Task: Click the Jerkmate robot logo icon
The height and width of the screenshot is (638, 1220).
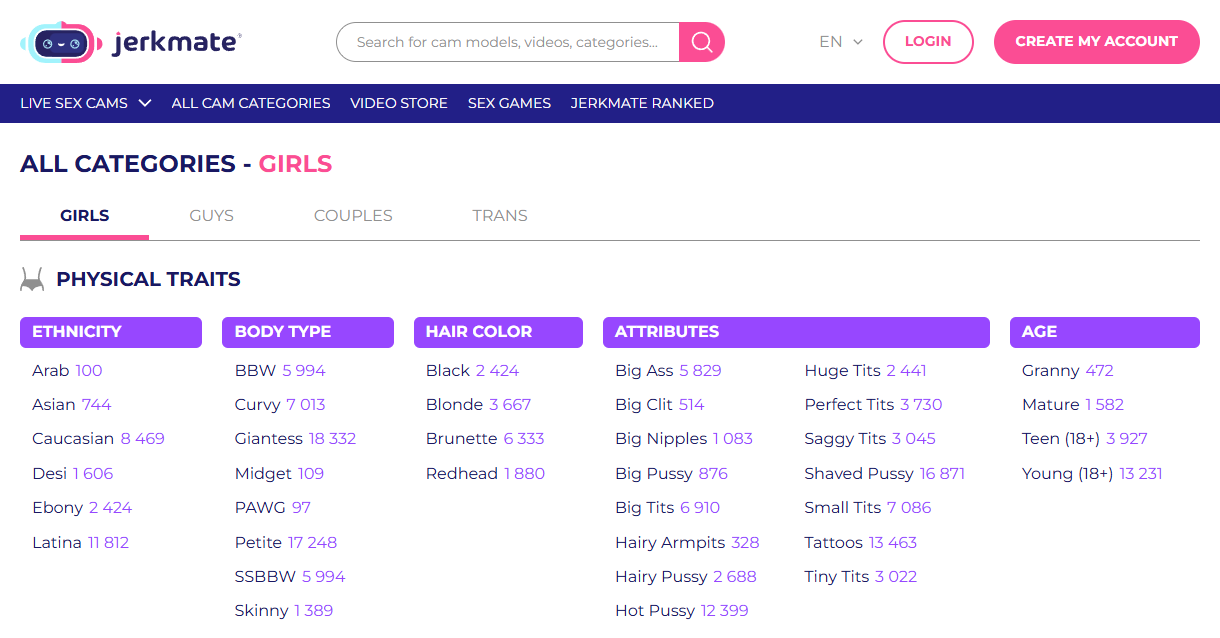Action: click(x=61, y=42)
